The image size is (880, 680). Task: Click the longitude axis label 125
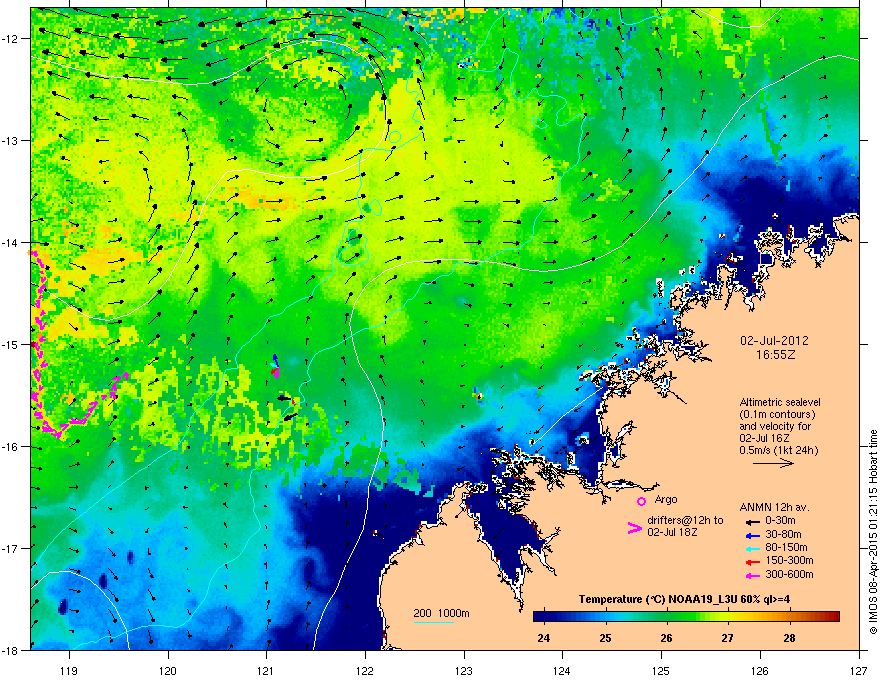(661, 670)
